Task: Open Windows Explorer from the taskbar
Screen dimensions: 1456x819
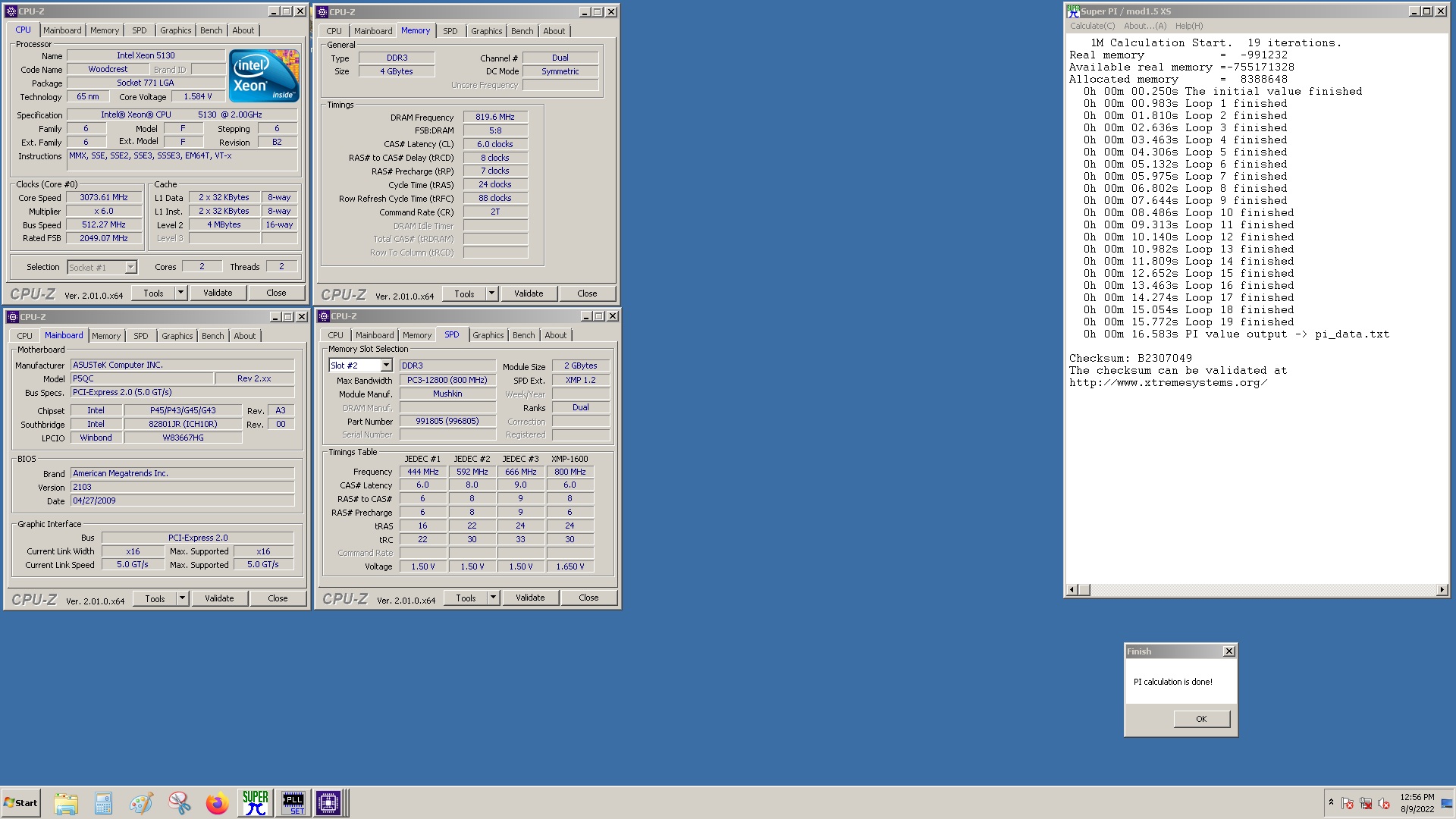Action: [x=66, y=803]
